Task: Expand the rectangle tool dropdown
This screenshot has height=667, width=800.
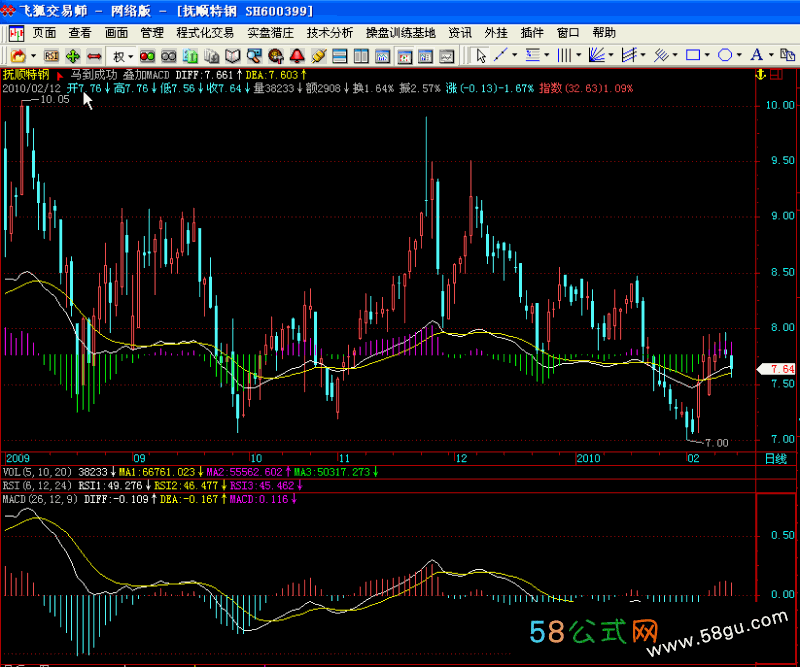Action: point(707,55)
